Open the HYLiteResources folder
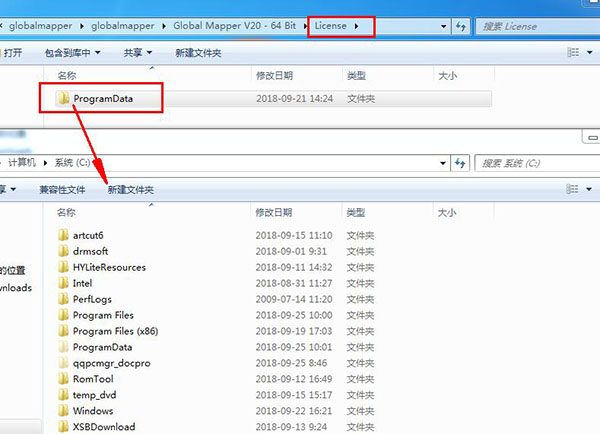The image size is (600, 434). tap(108, 267)
